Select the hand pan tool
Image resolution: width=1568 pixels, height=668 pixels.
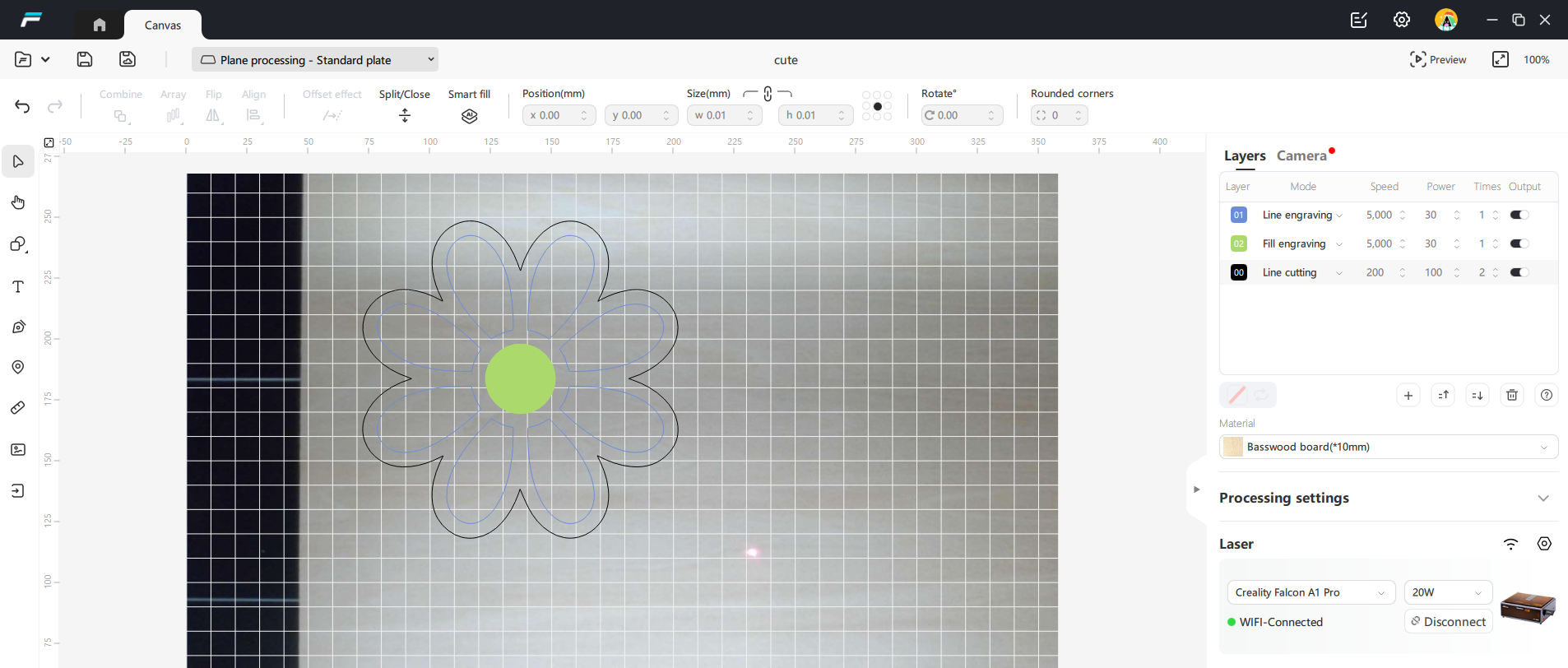pyautogui.click(x=18, y=202)
